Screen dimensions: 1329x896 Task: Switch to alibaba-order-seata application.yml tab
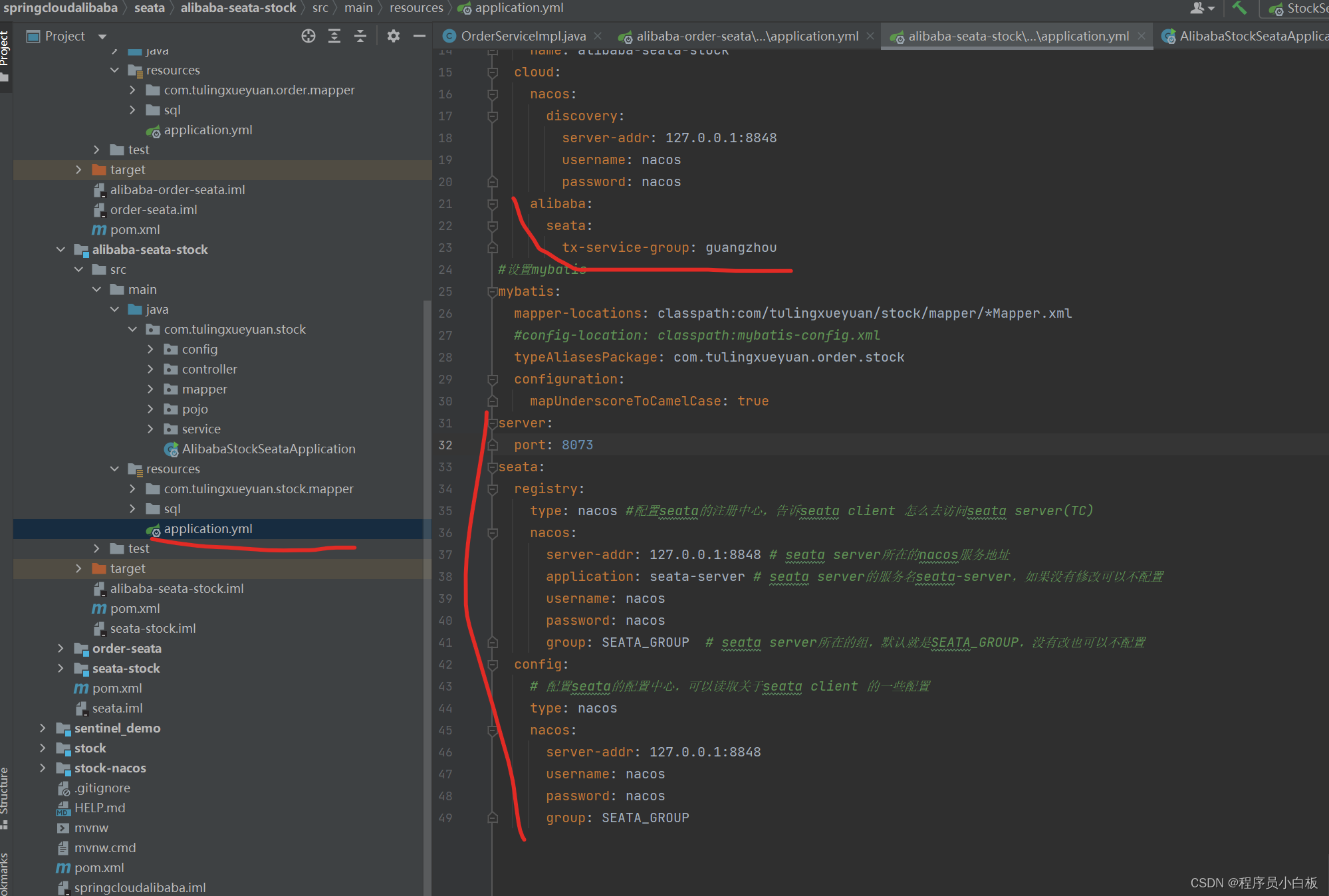click(747, 36)
